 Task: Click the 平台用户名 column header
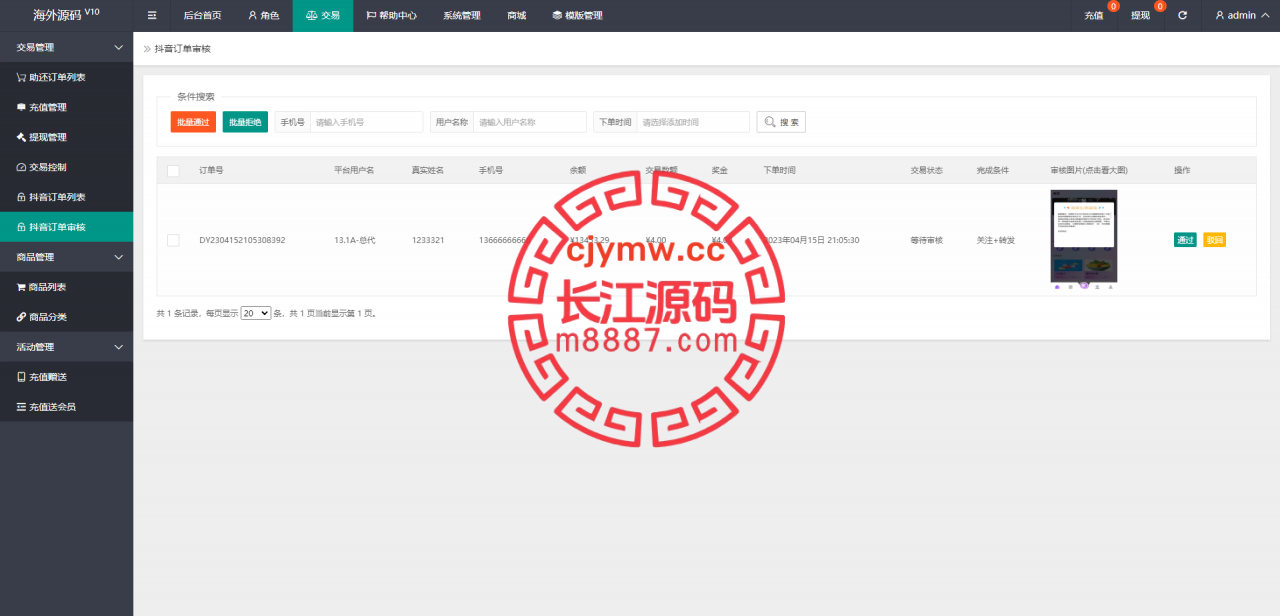354,171
